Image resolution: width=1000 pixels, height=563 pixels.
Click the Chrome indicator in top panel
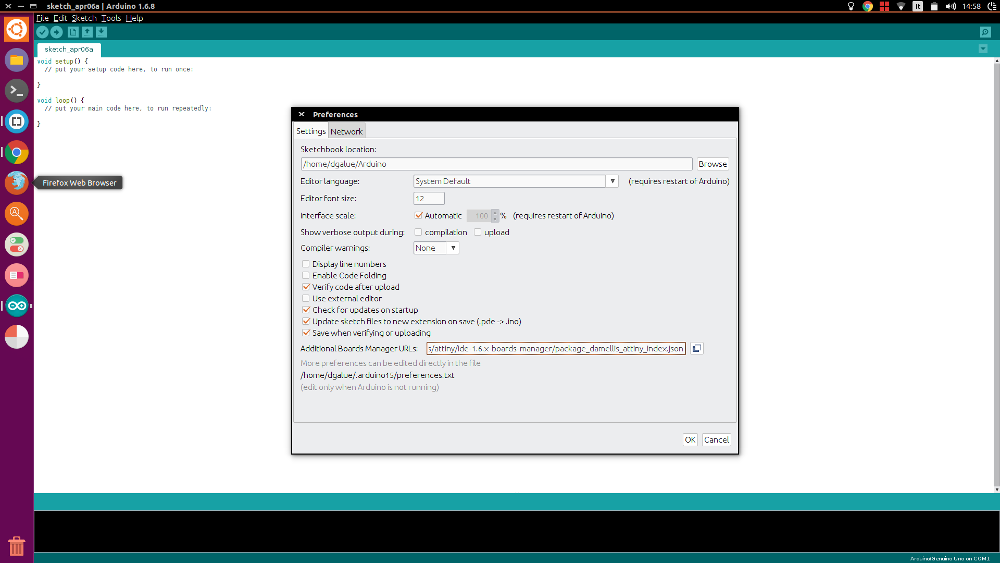pos(867,6)
